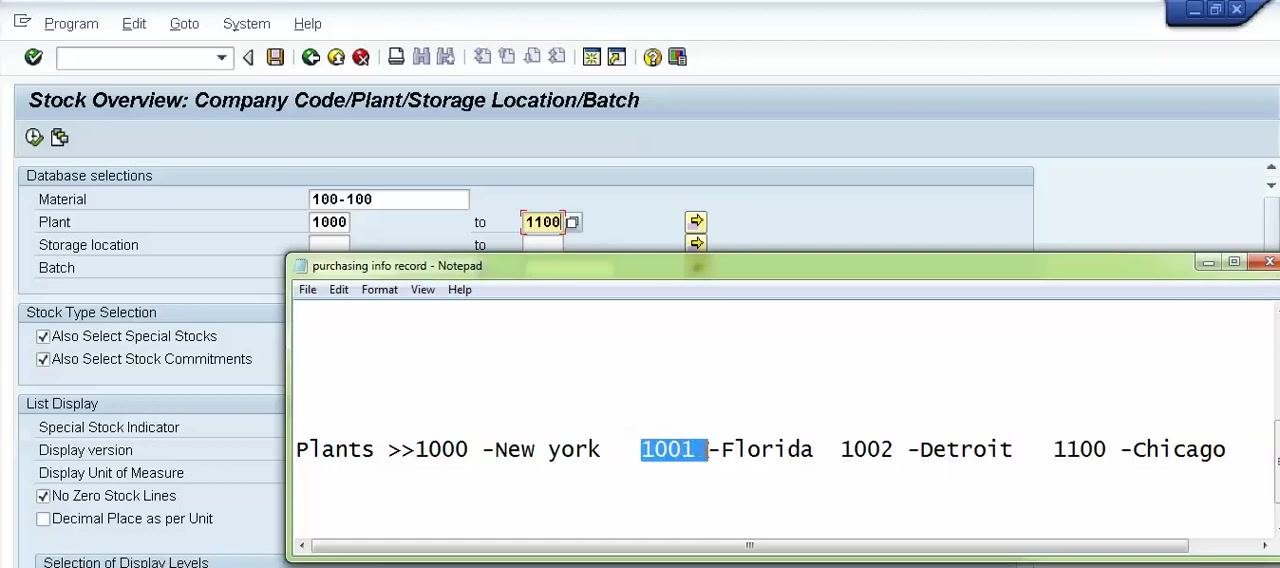
Task: Click Notepad horizontal scroll left arrow
Action: pos(303,546)
